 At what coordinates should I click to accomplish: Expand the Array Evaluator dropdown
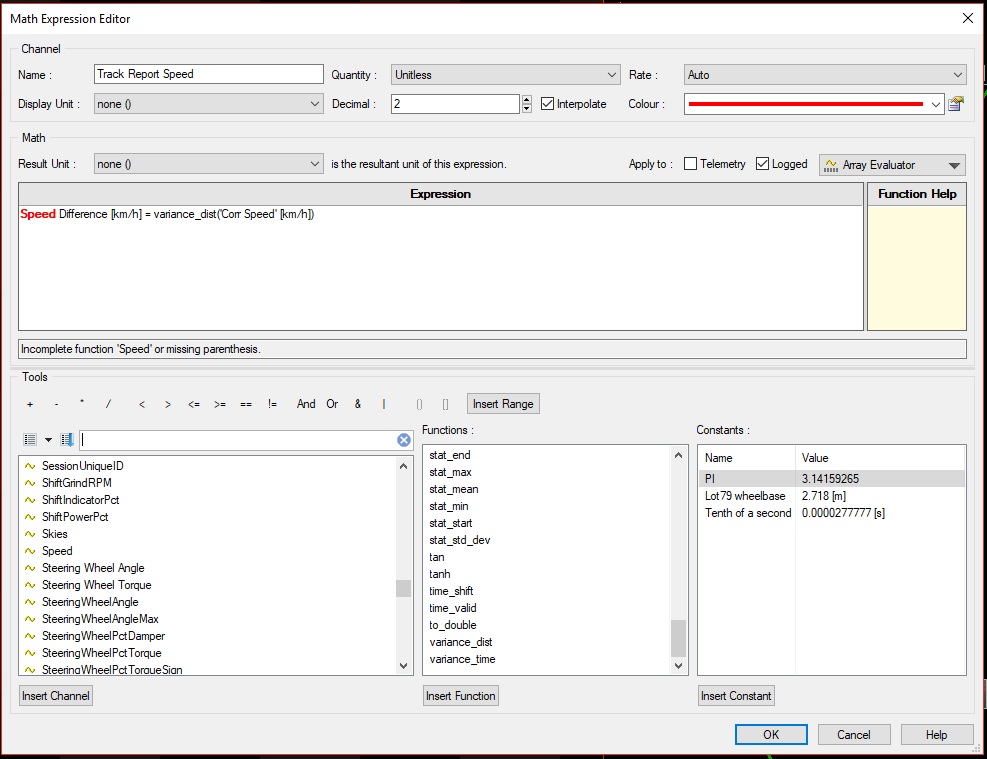[954, 165]
